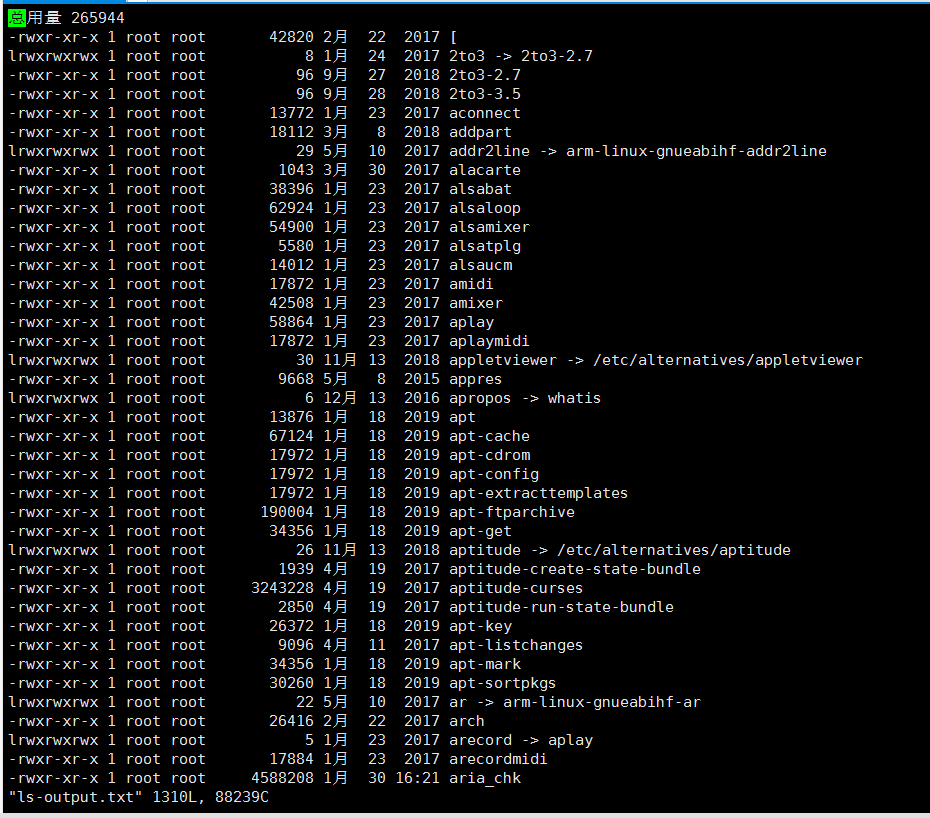Click the alsaucm entry
The width and height of the screenshot is (930, 818).
pyautogui.click(x=480, y=265)
